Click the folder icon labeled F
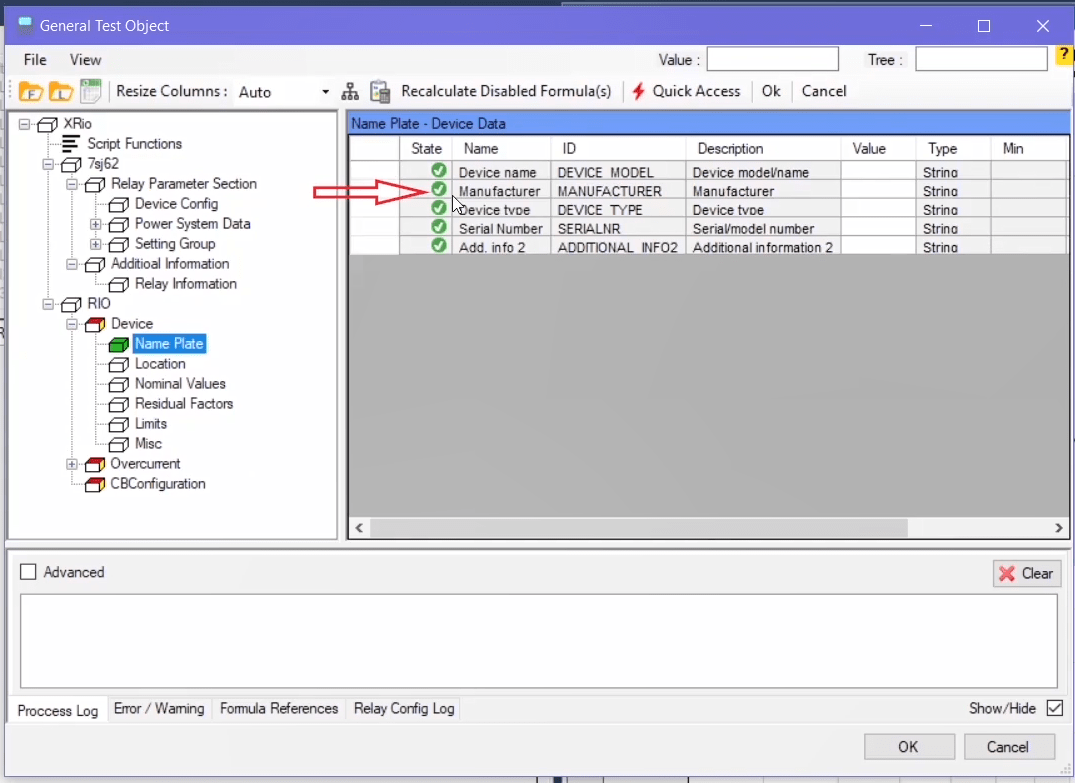Image resolution: width=1075 pixels, height=783 pixels. [x=30, y=91]
